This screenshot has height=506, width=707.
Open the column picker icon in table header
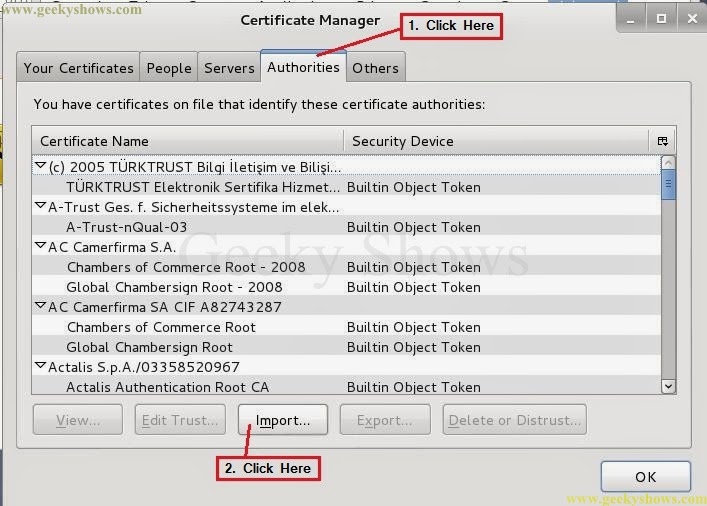pos(662,141)
